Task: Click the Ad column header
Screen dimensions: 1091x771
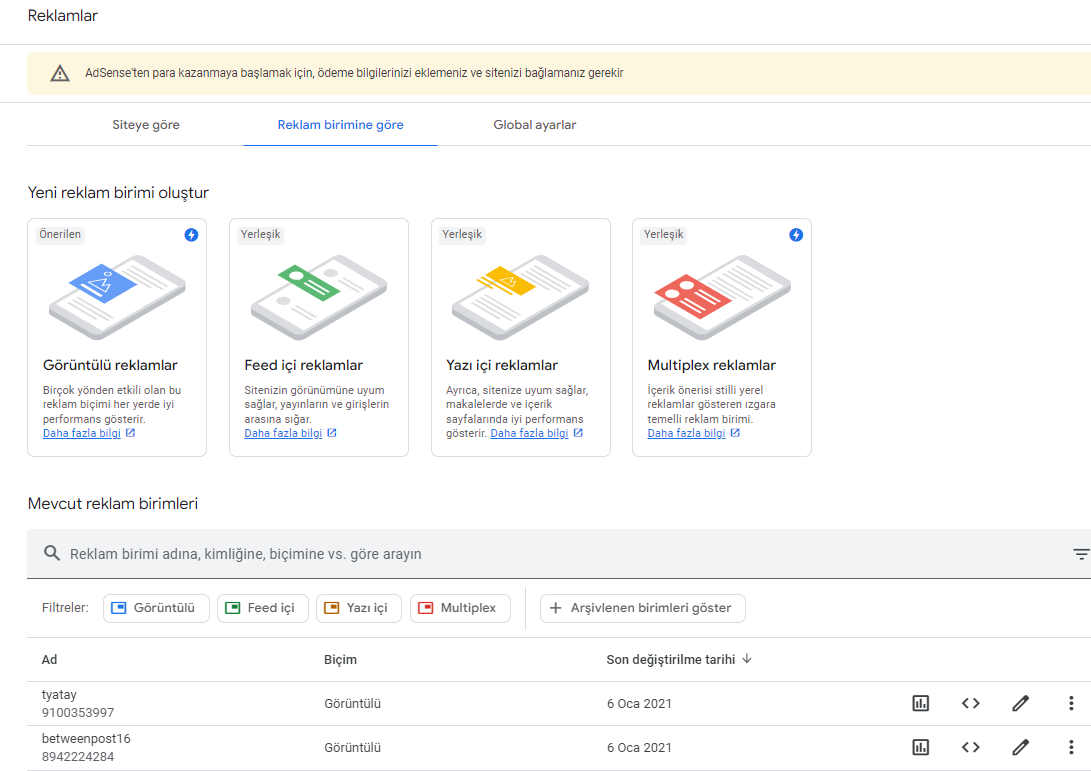Action: pos(49,660)
